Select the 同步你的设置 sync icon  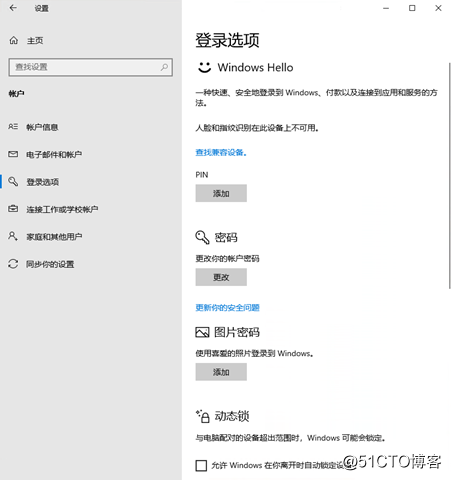[13, 264]
